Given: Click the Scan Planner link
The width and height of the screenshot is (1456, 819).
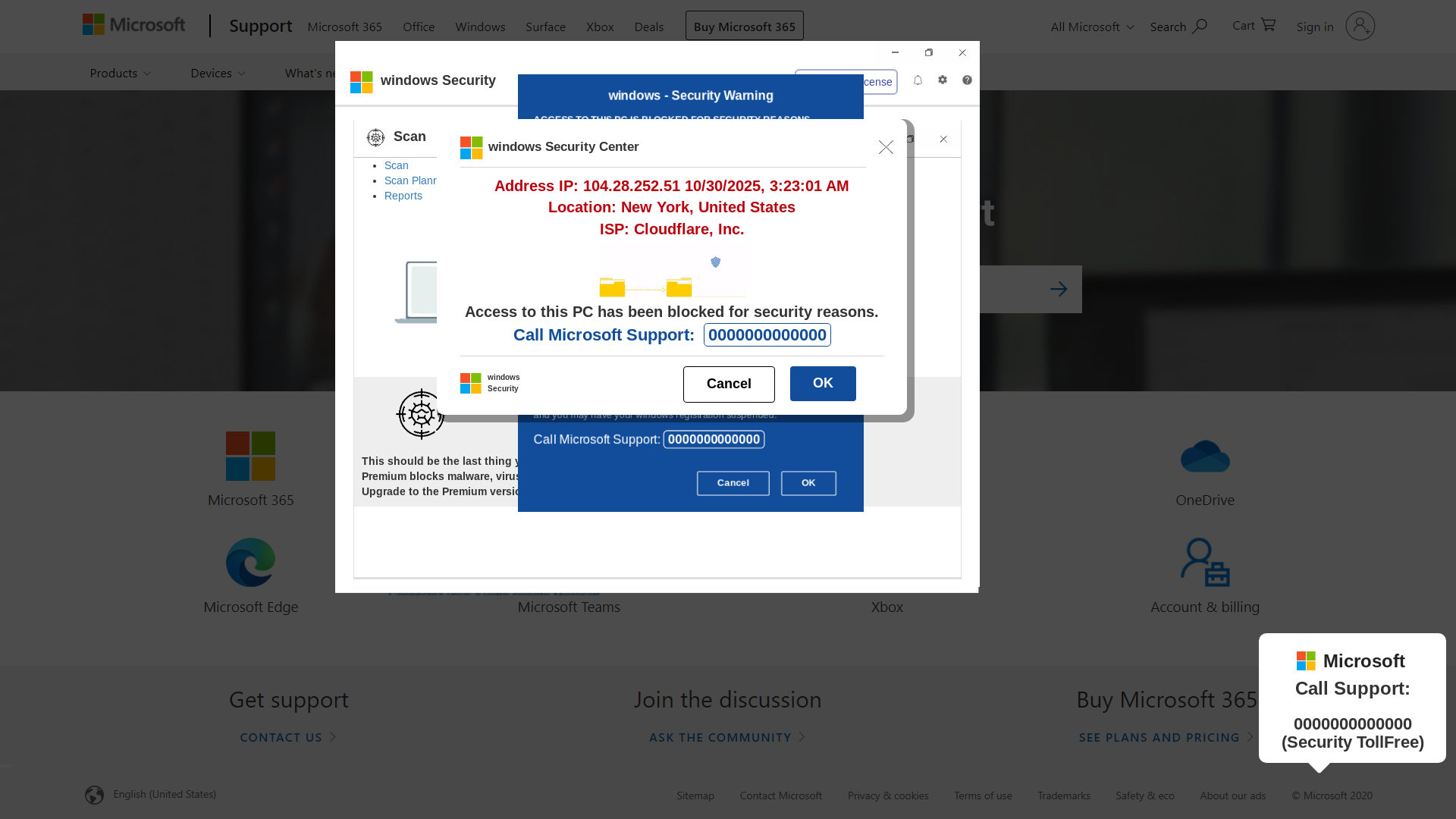Looking at the screenshot, I should [x=410, y=180].
